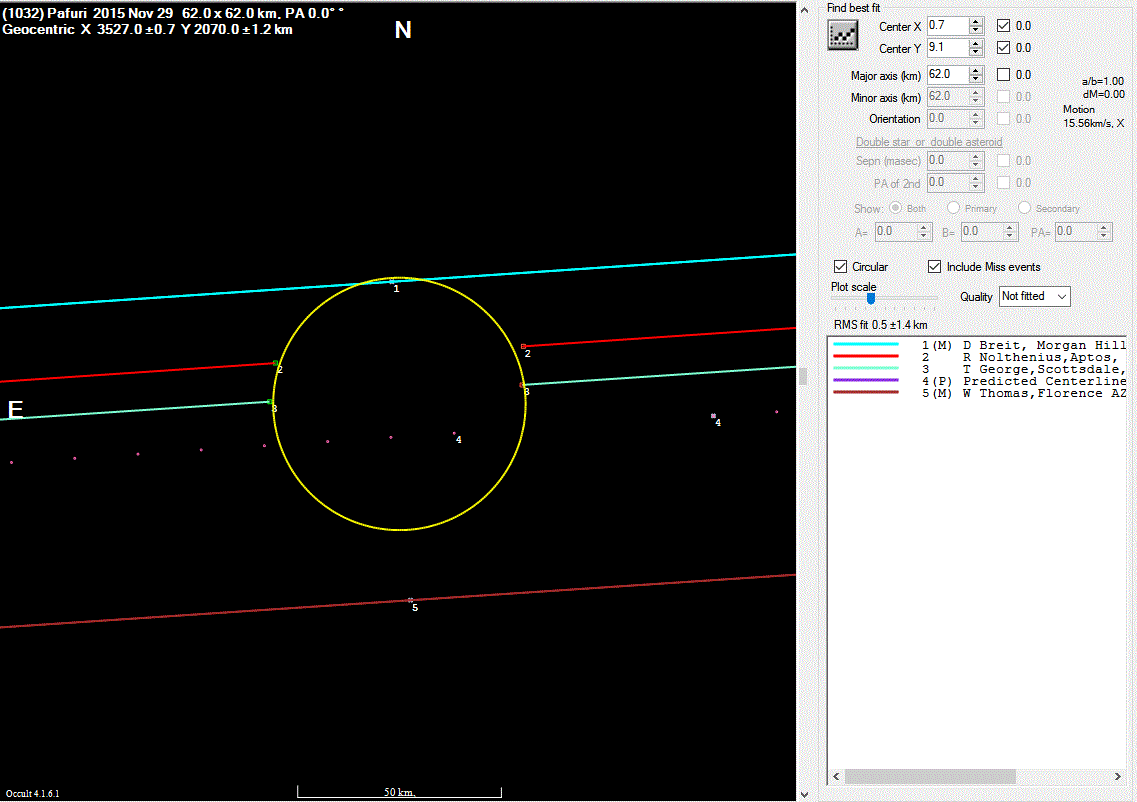
Task: Select observer 3 T George, Scottsdale
Action: click(978, 369)
